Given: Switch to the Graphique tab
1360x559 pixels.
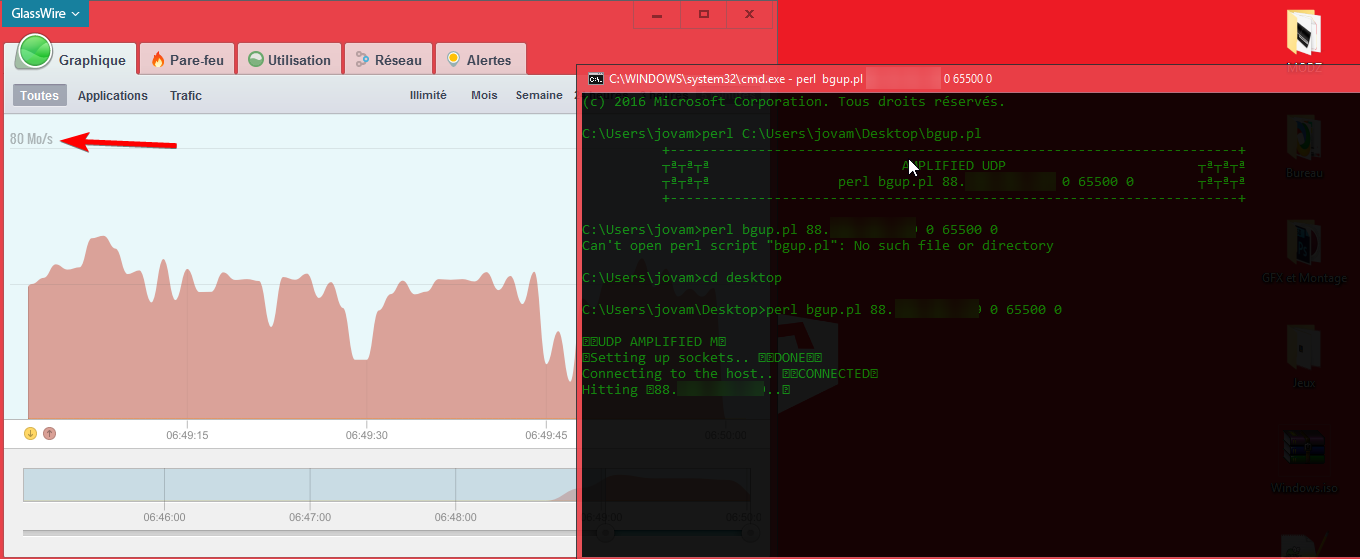Looking at the screenshot, I should 70,58.
